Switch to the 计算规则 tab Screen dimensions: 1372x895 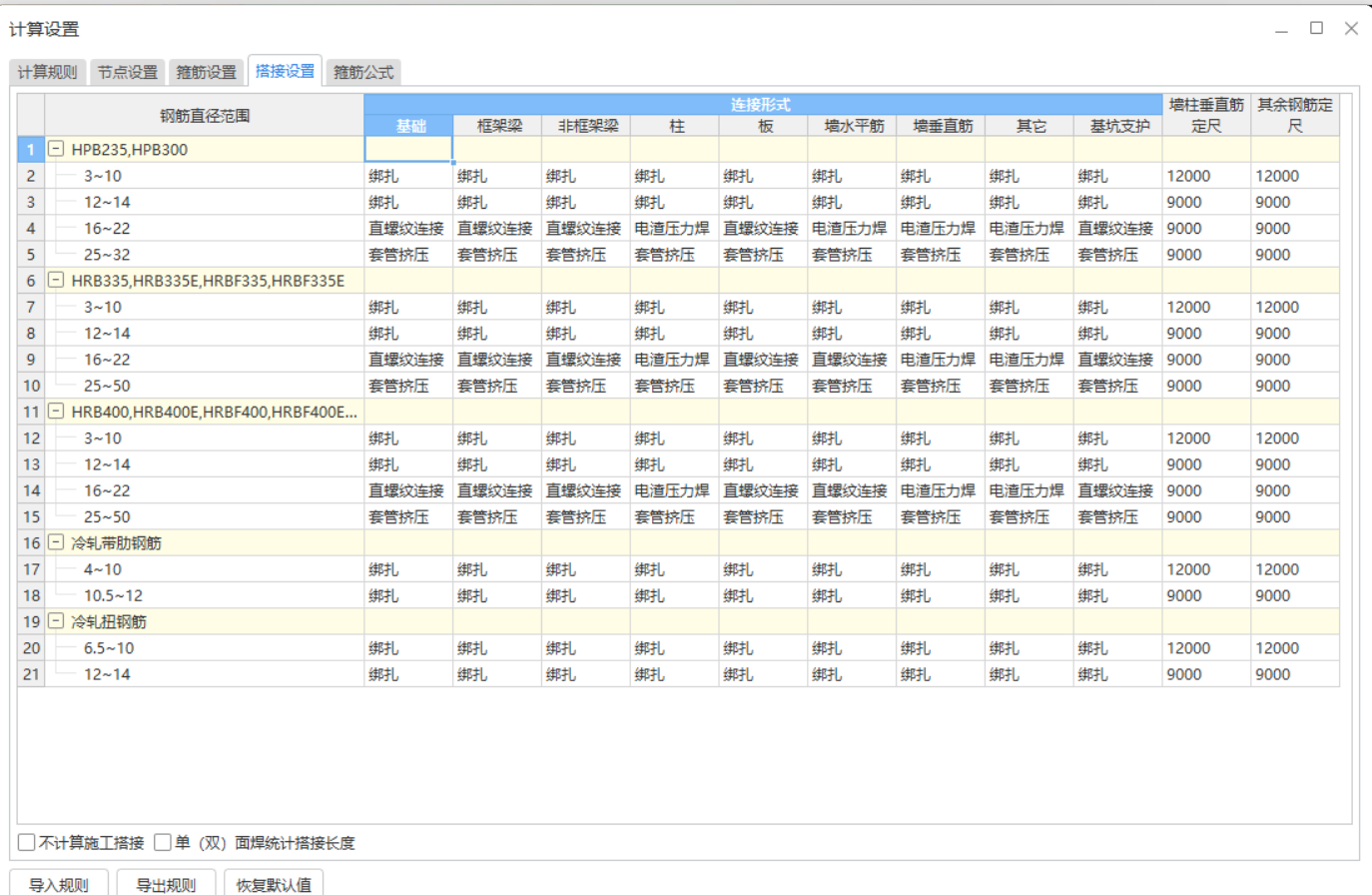(x=47, y=72)
